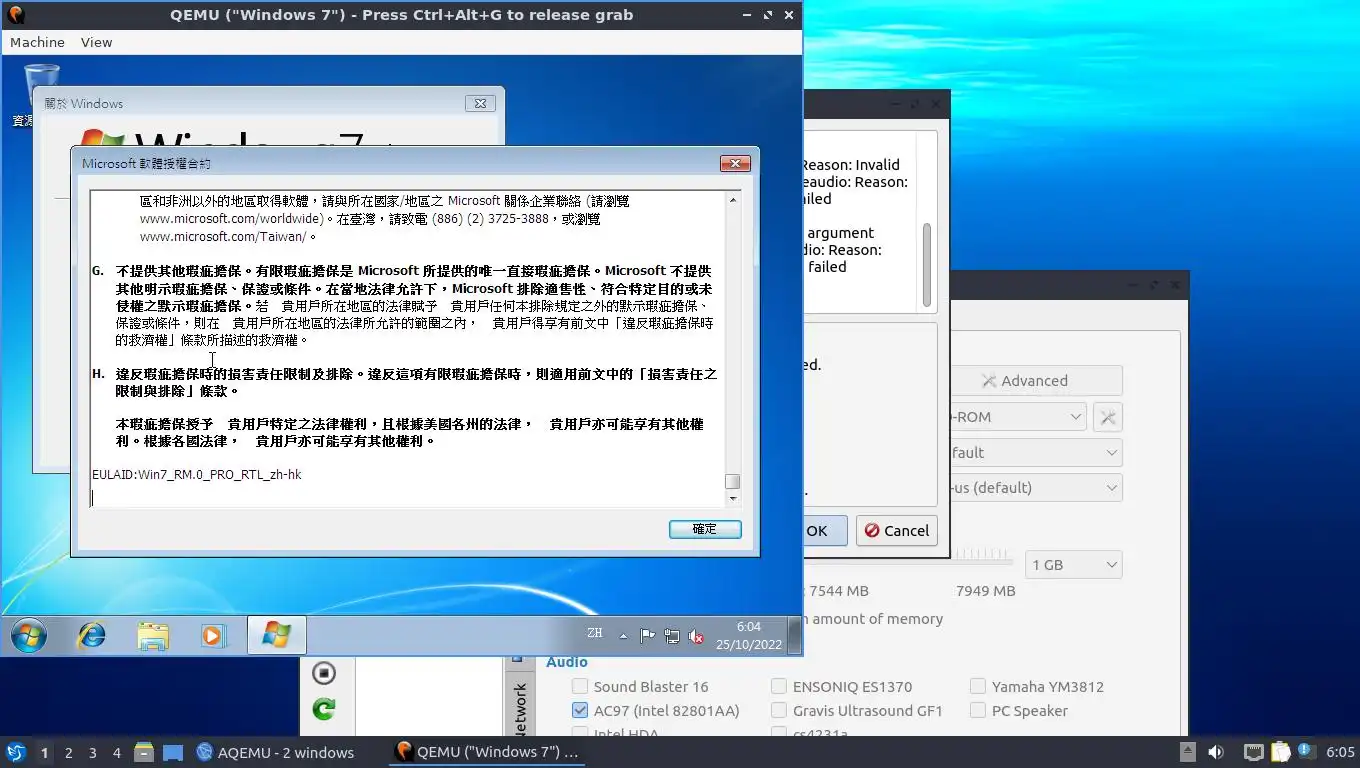Enable the ENSONIQ ES1370 checkbox
Screen dimensions: 1360x768
(x=779, y=686)
